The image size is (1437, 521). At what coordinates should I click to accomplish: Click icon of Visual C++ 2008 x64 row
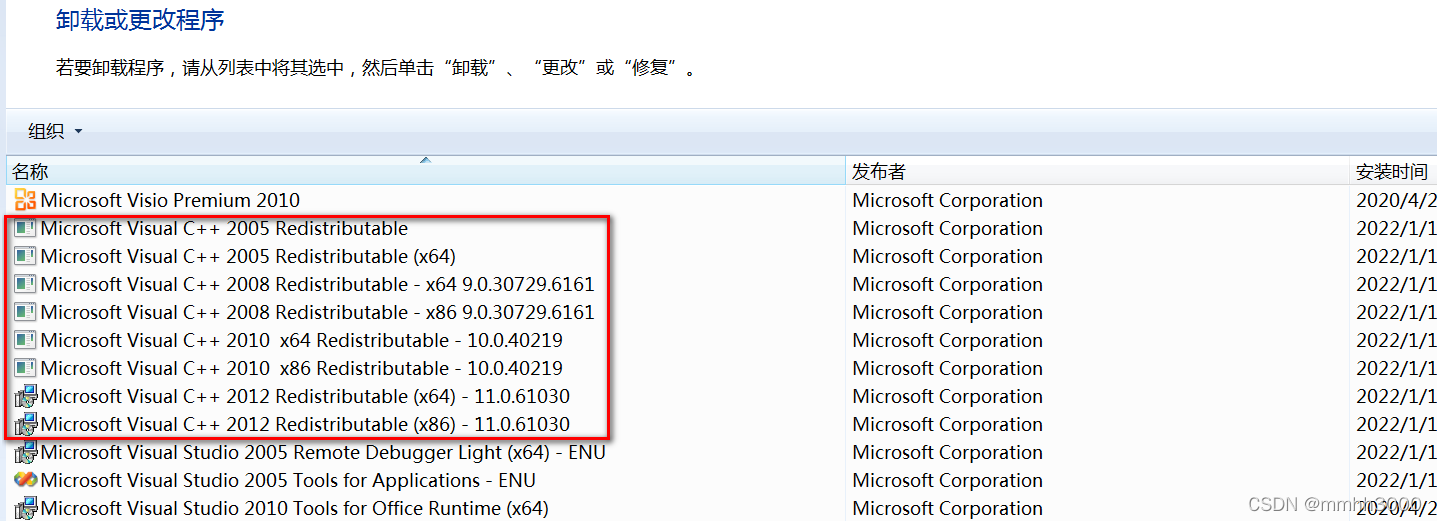pyautogui.click(x=25, y=284)
